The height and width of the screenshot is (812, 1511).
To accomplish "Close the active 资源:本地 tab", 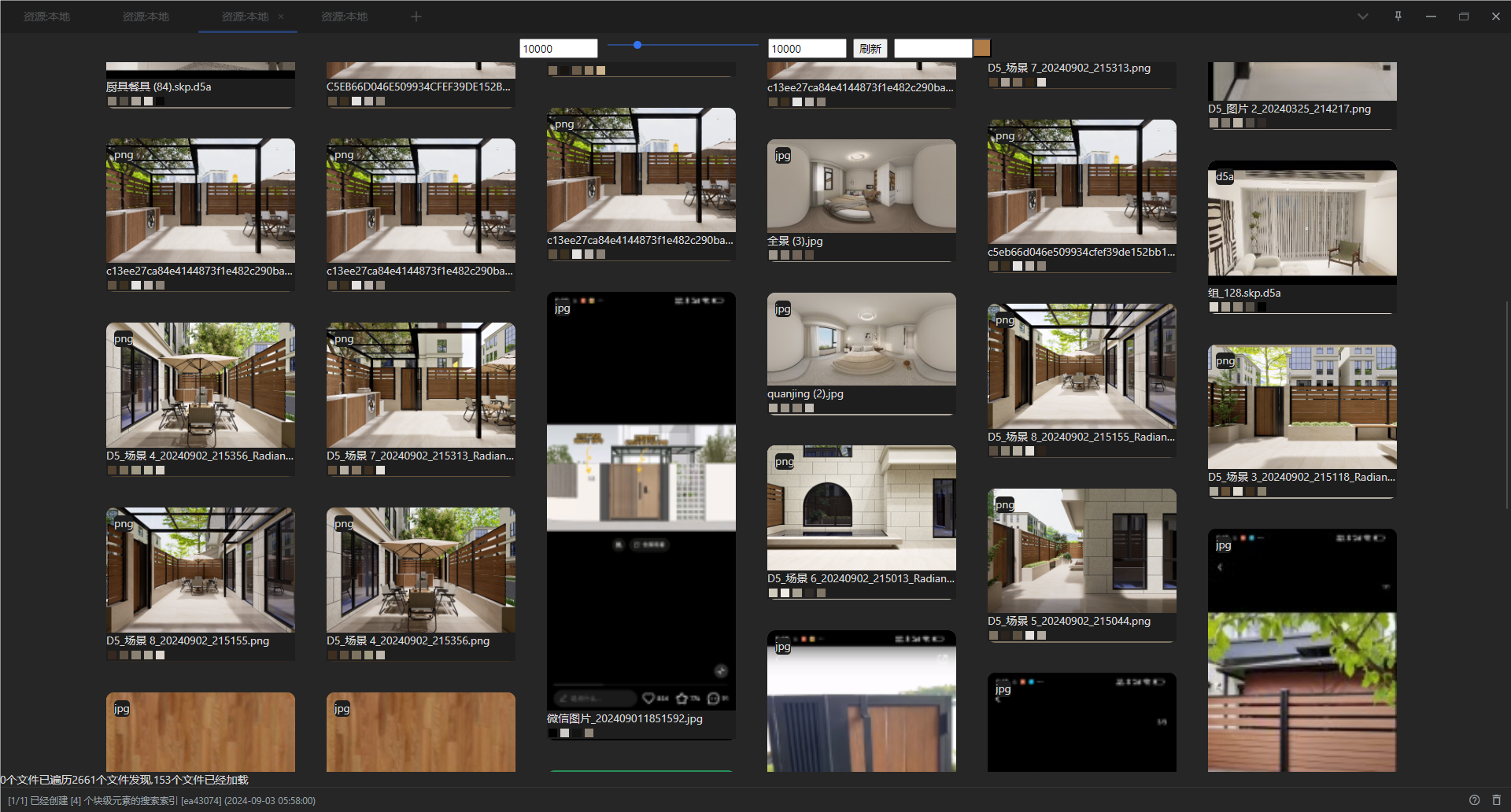I will coord(281,17).
